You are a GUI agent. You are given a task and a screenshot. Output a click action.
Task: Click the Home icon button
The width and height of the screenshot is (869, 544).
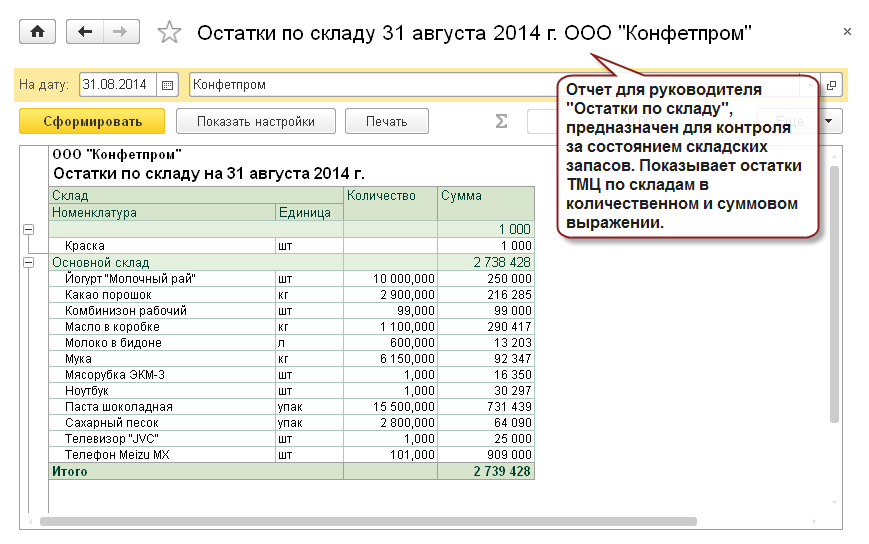coord(38,32)
